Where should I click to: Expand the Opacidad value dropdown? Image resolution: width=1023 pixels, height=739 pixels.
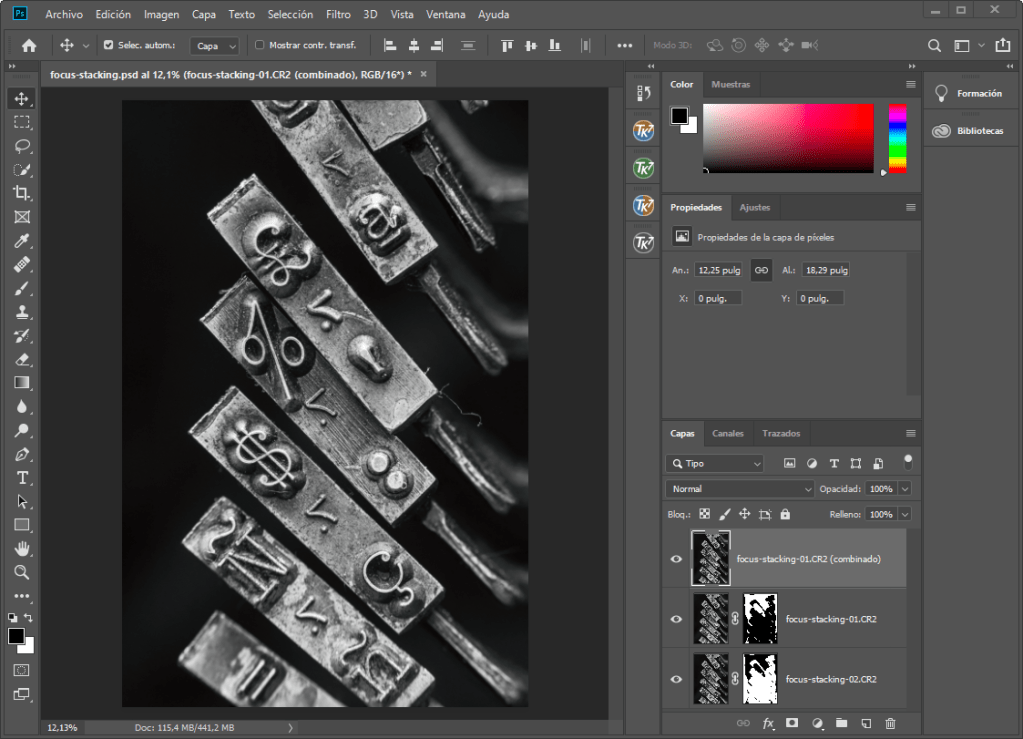[905, 489]
